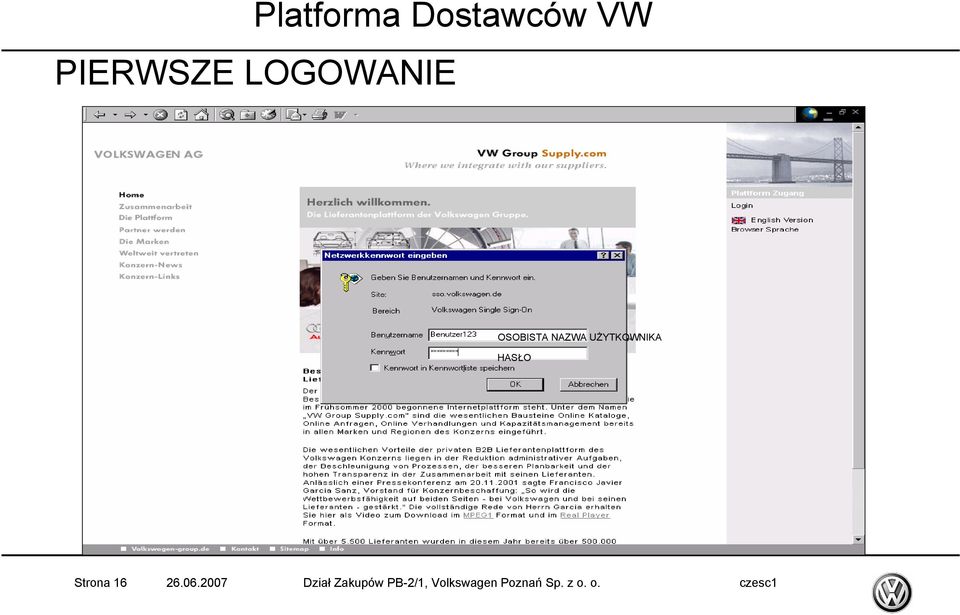
Task: Open the Konzern-Links navigation item
Action: pyautogui.click(x=149, y=276)
